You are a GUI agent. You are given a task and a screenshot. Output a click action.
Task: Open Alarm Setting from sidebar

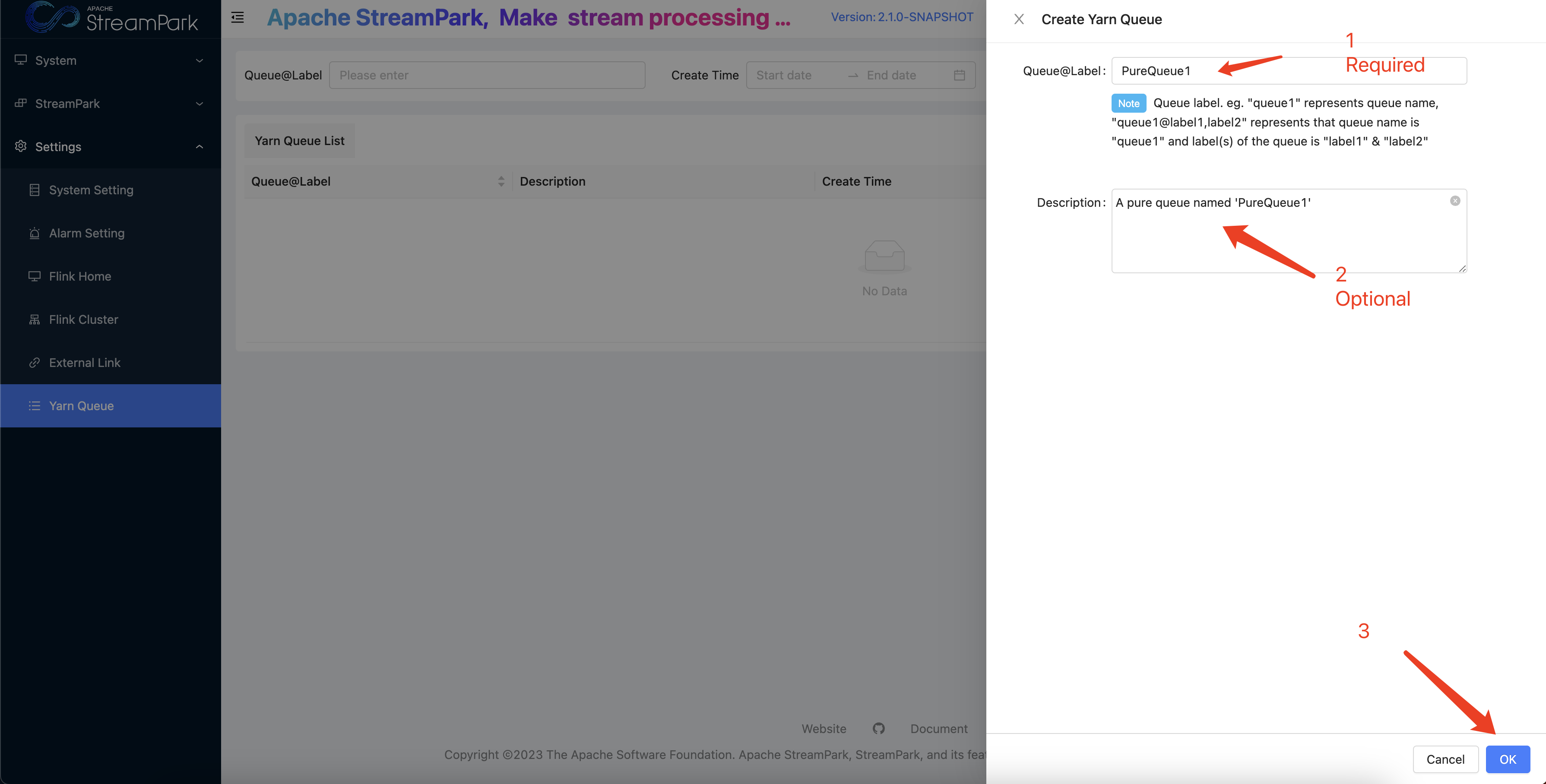(x=86, y=233)
